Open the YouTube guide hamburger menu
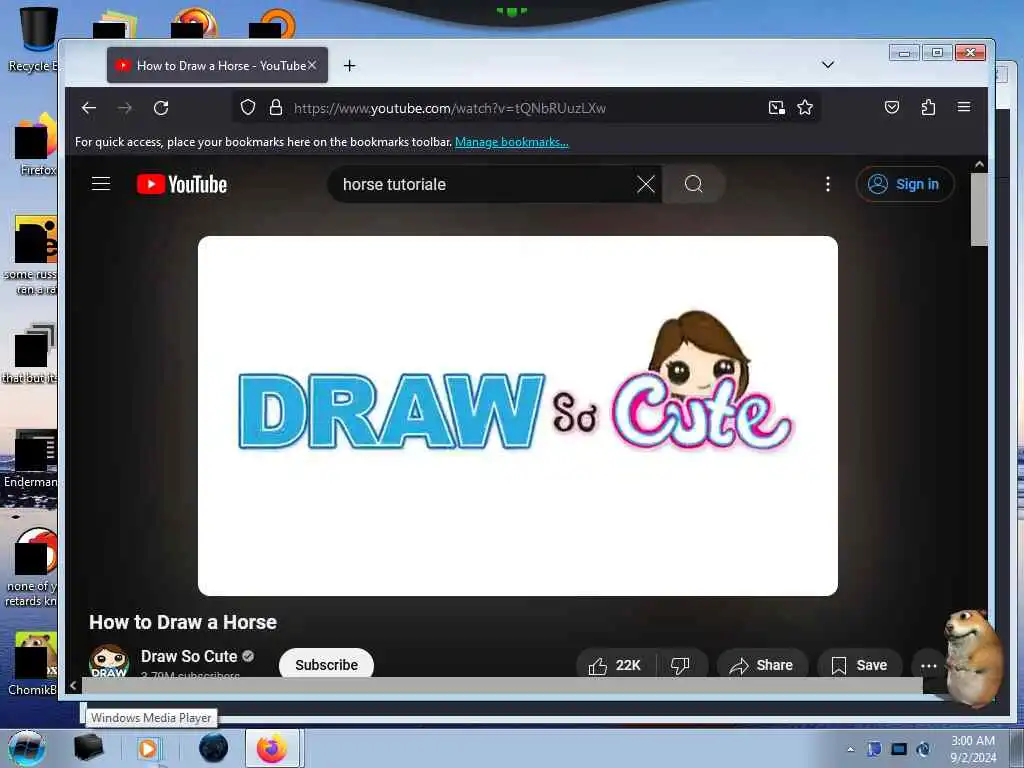 tap(101, 184)
